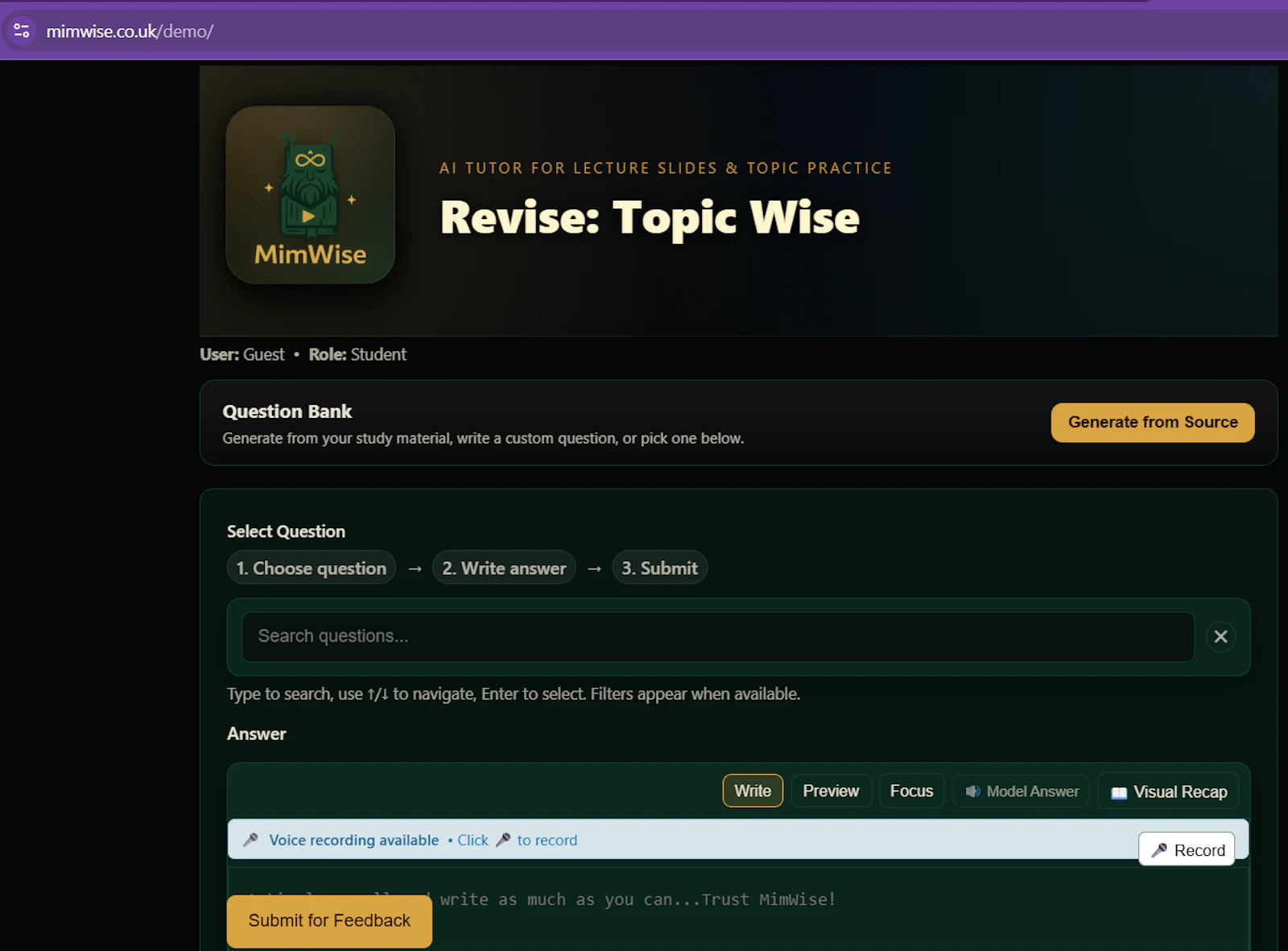Switch to Preview tab

(831, 791)
